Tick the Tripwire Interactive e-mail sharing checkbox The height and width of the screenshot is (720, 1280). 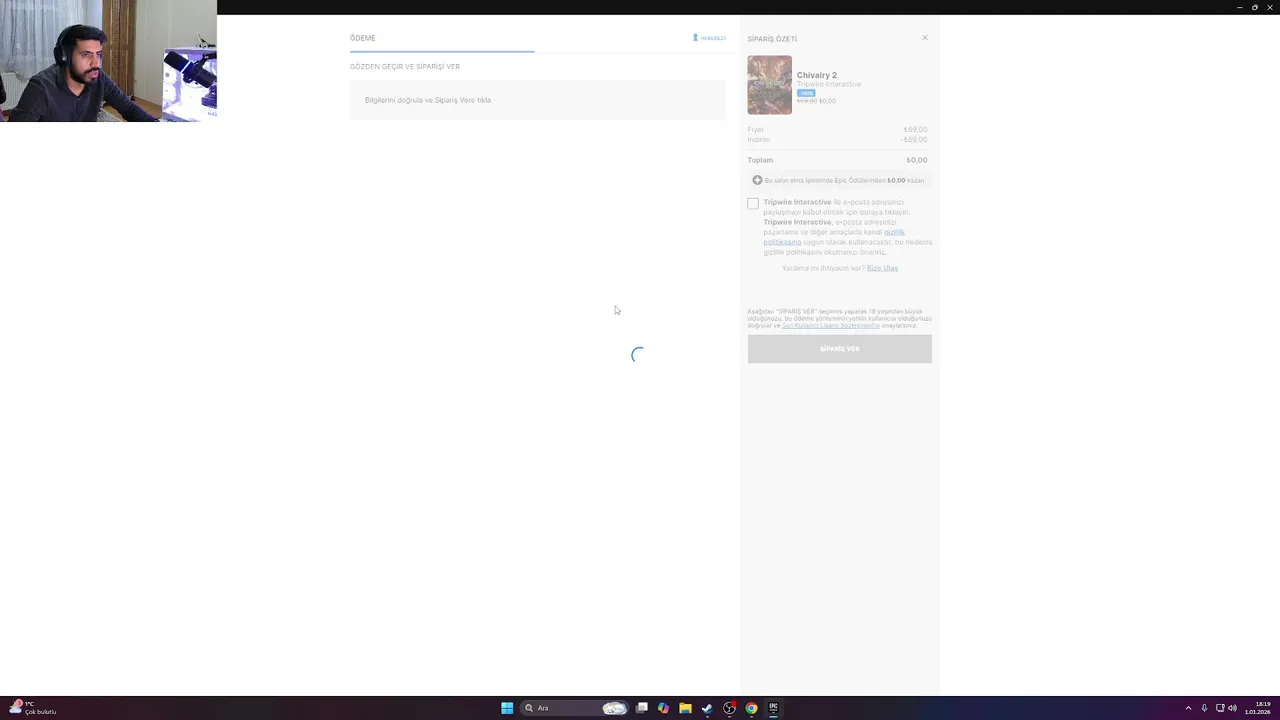[x=753, y=203]
